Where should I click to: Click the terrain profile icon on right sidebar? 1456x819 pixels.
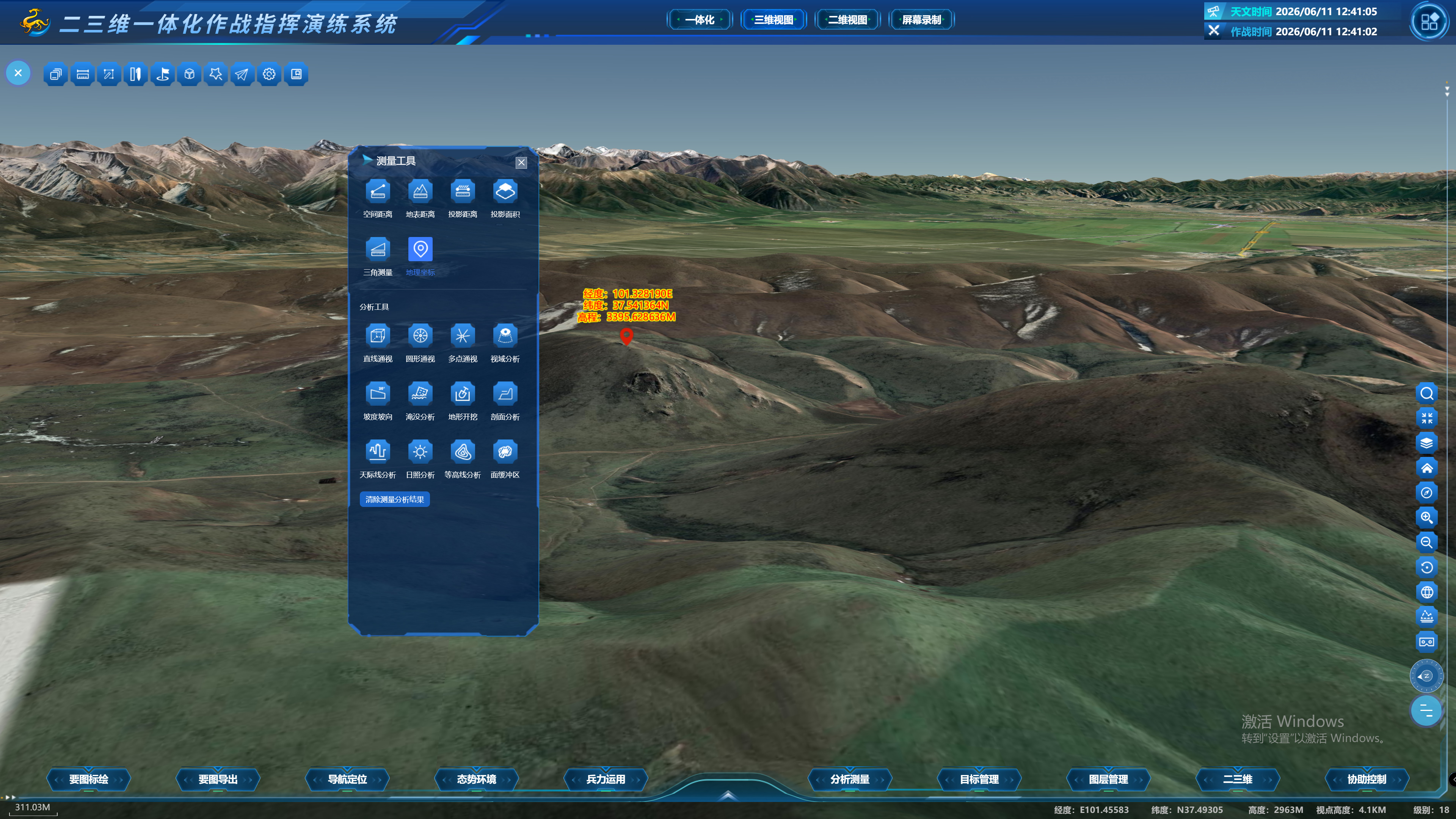[x=1426, y=617]
